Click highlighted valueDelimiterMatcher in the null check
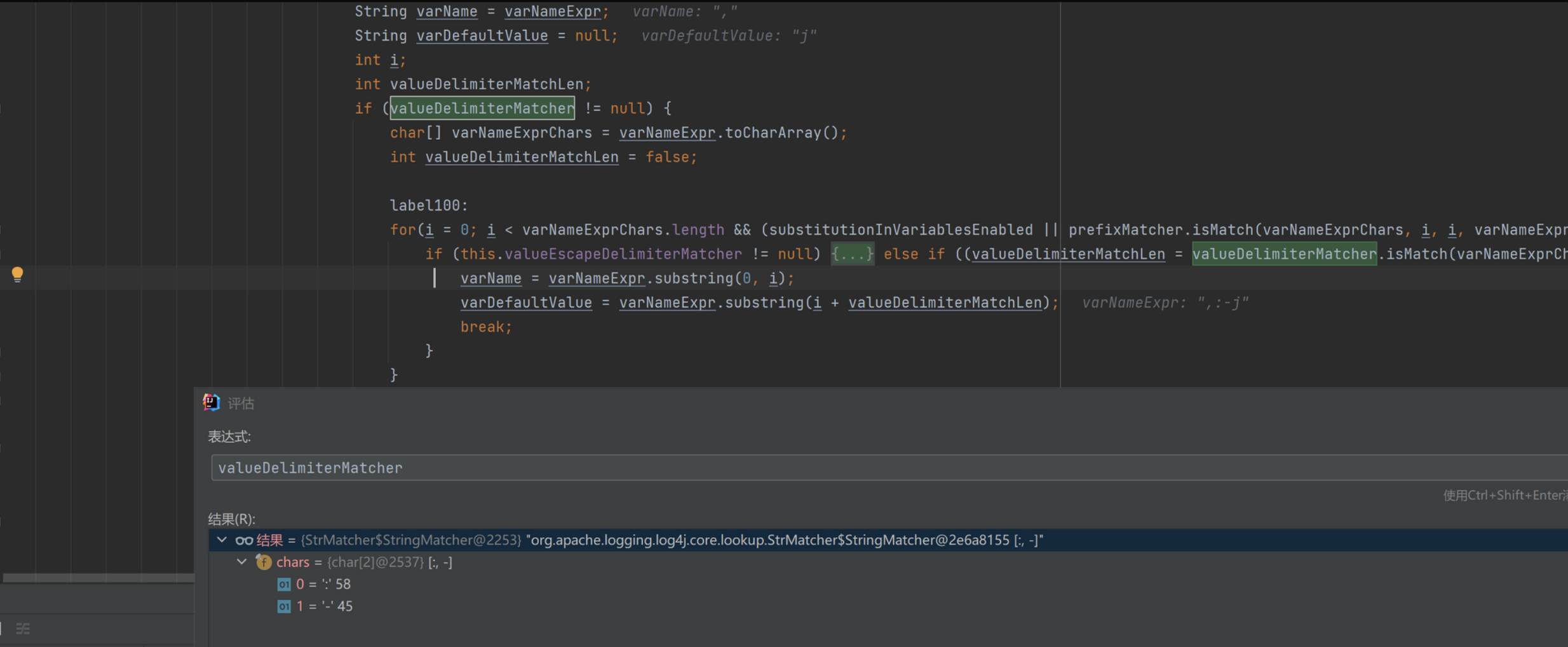Screen dimensions: 1568x647 (x=482, y=109)
